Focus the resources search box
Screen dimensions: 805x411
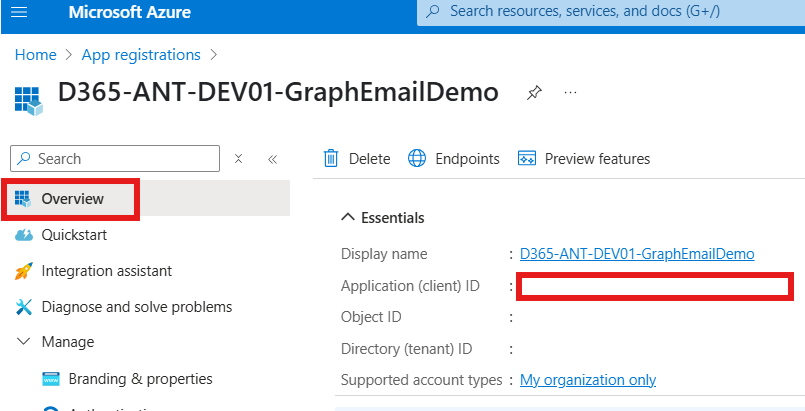[611, 12]
